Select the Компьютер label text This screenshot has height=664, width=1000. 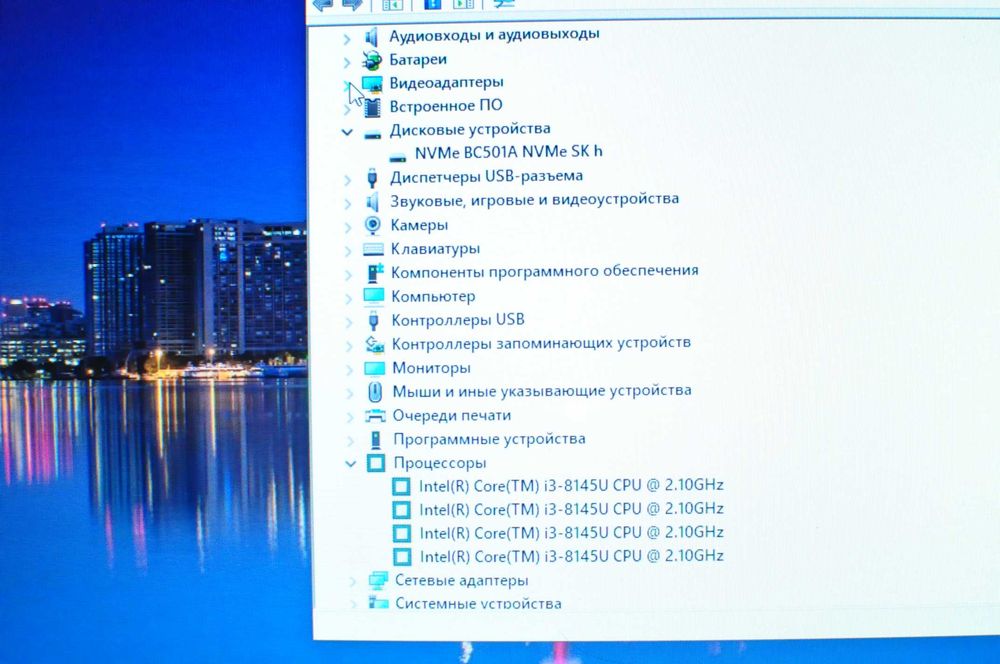tap(433, 296)
